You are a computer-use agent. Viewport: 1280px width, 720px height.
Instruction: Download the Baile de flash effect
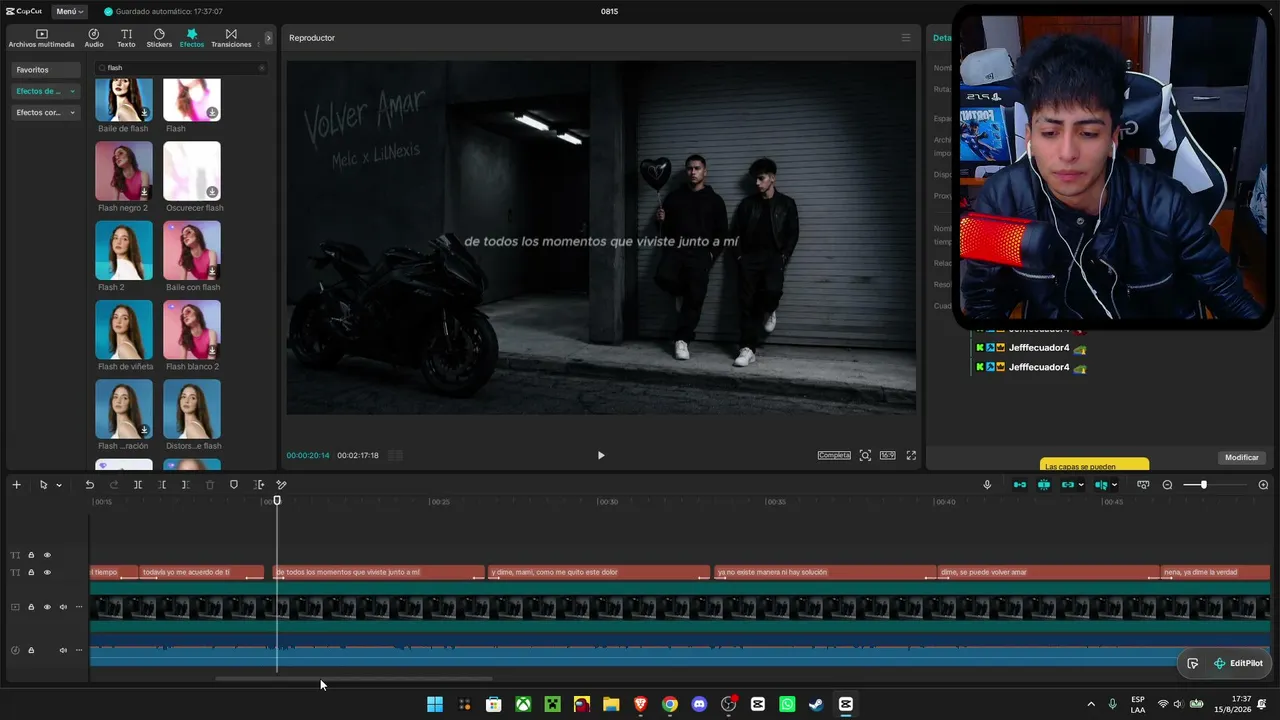(x=144, y=113)
